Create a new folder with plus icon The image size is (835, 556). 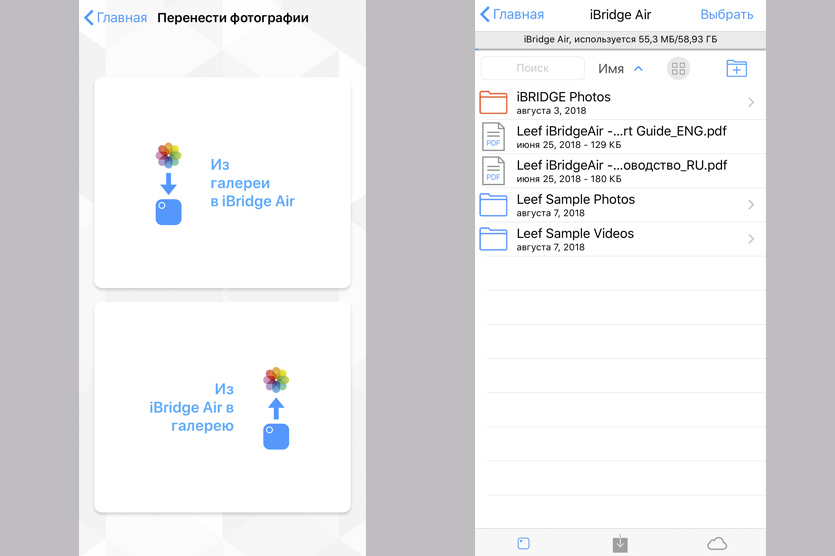point(736,68)
